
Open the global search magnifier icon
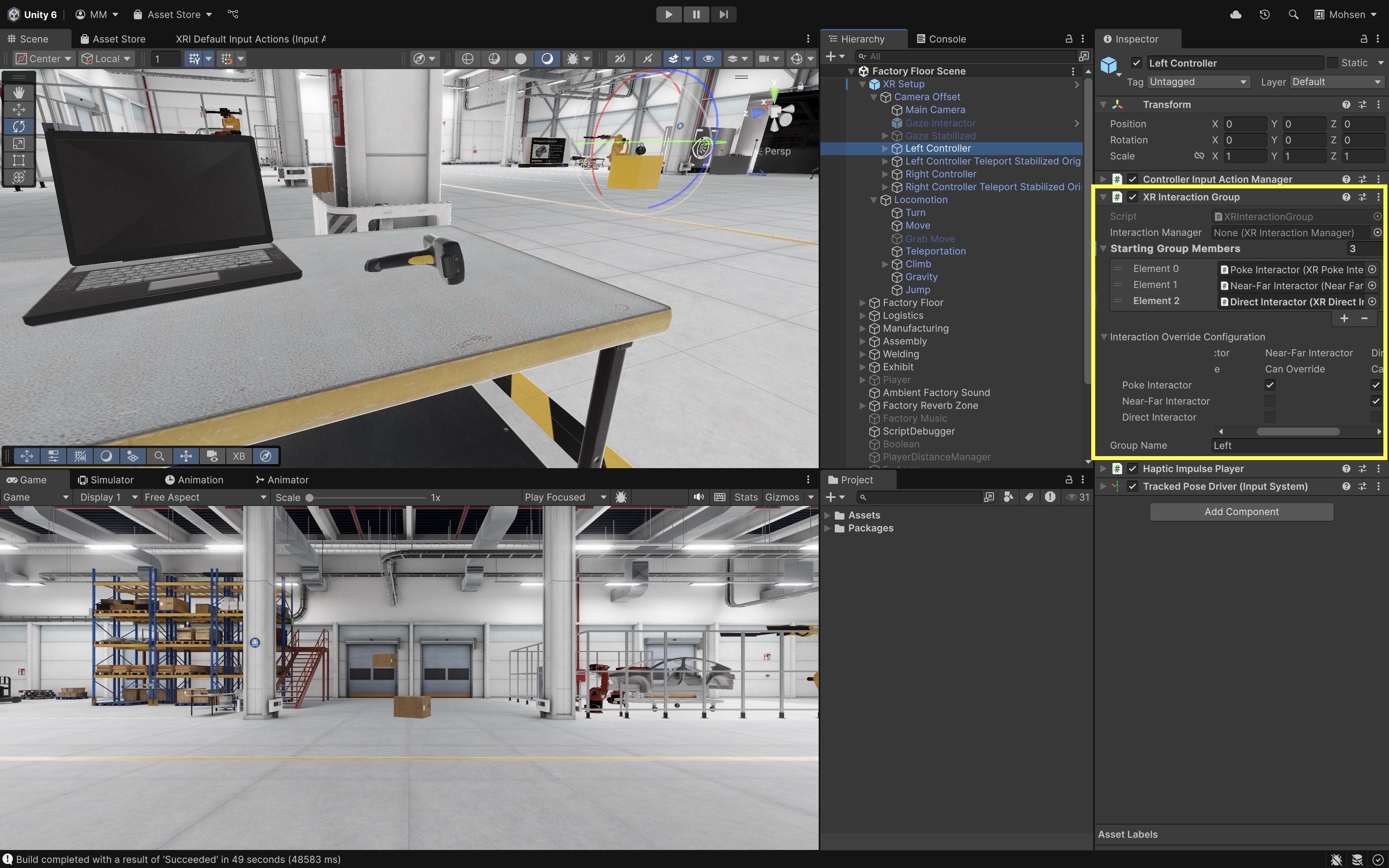pyautogui.click(x=1293, y=14)
